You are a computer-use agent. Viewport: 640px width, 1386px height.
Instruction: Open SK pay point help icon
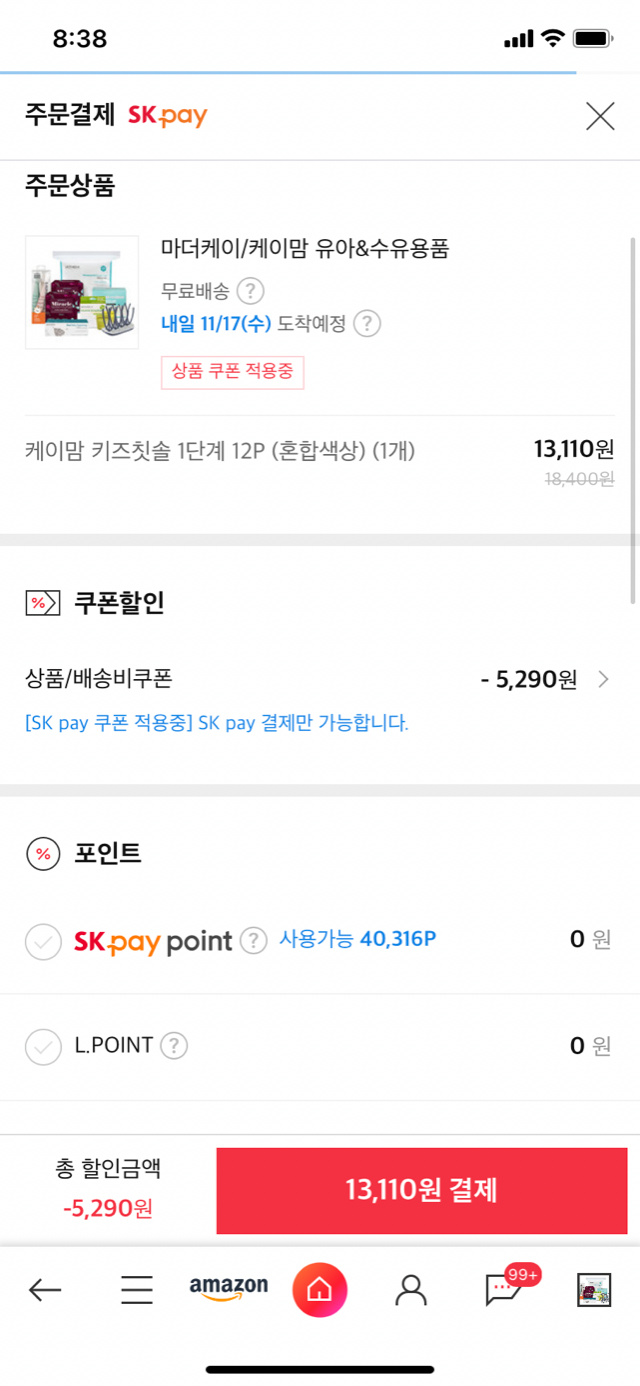coord(255,940)
